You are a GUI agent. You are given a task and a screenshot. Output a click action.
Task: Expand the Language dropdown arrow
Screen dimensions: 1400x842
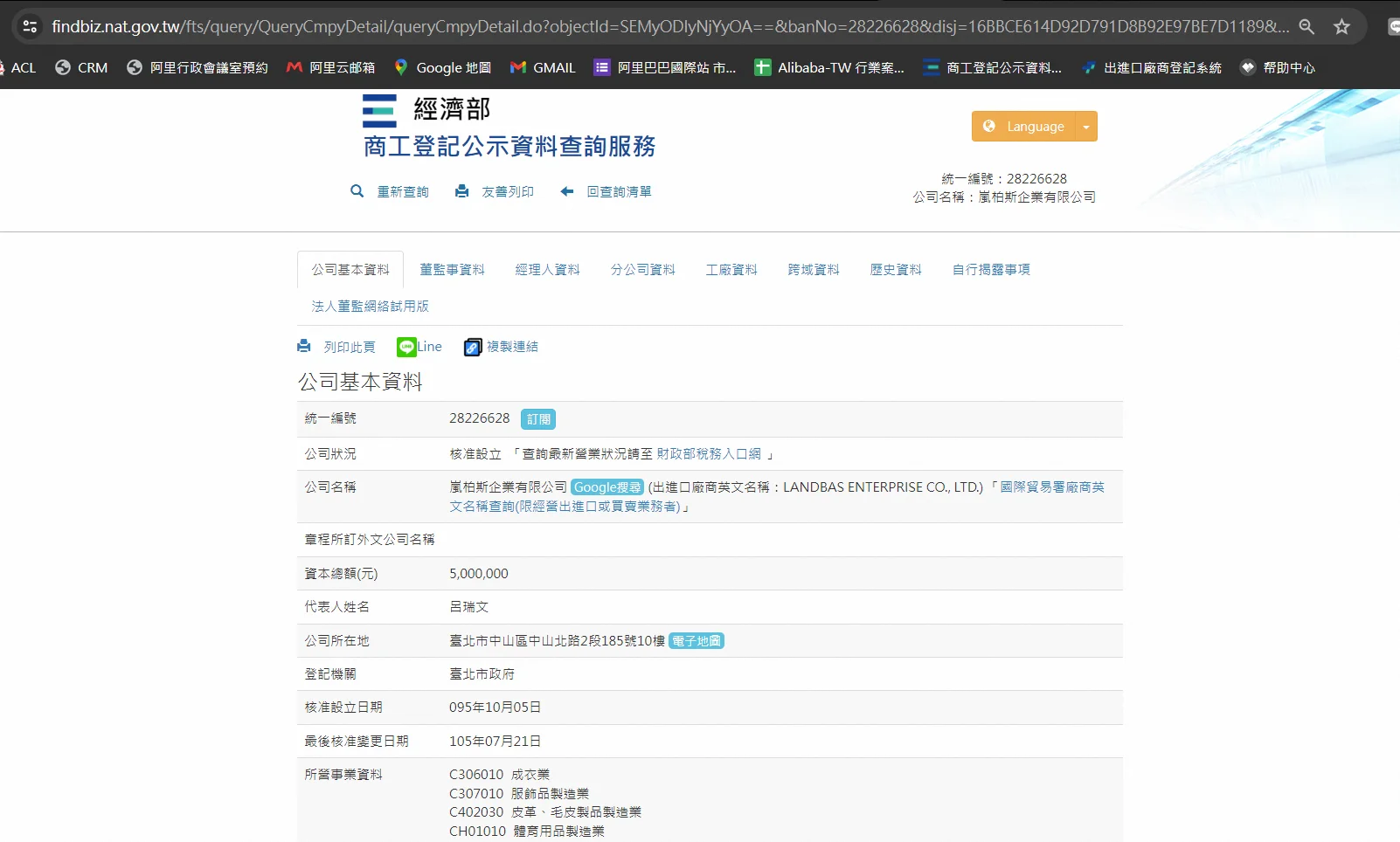[1086, 127]
